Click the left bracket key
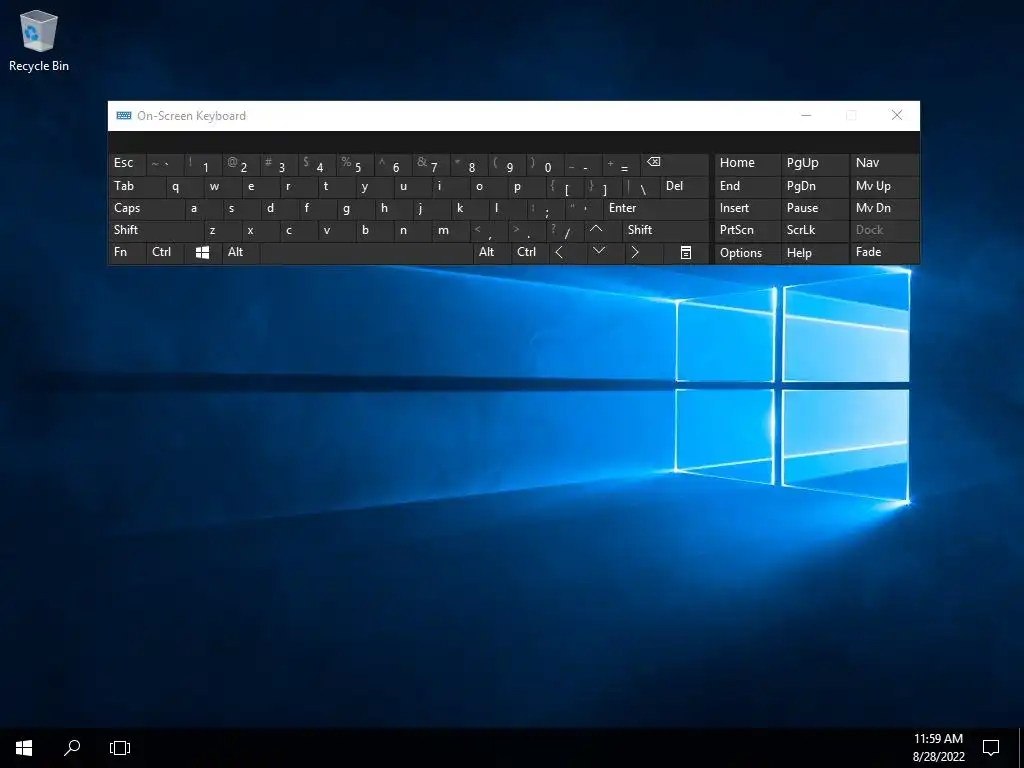This screenshot has width=1024, height=768. click(x=565, y=186)
